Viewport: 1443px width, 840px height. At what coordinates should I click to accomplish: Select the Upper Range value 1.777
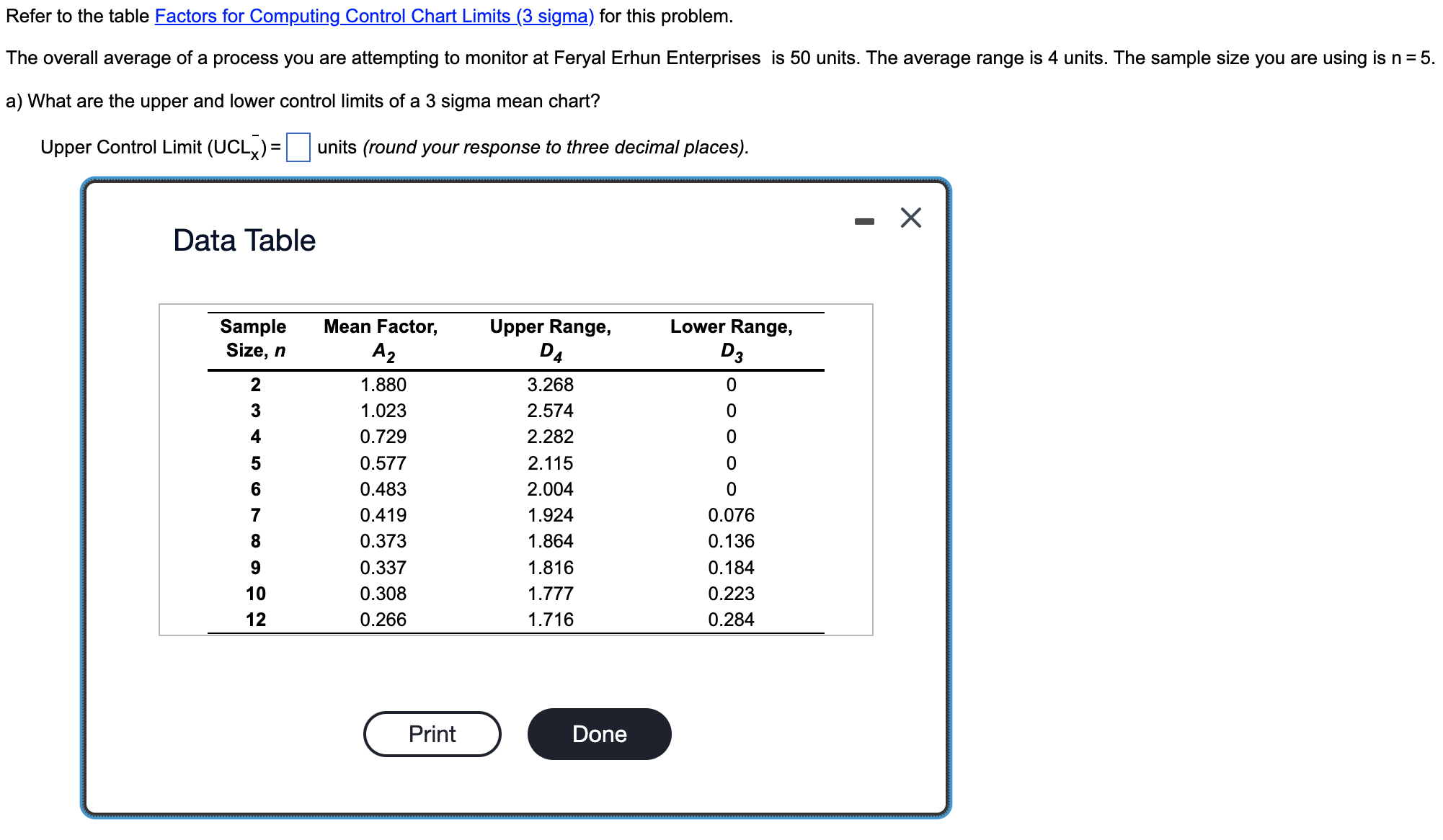click(550, 593)
